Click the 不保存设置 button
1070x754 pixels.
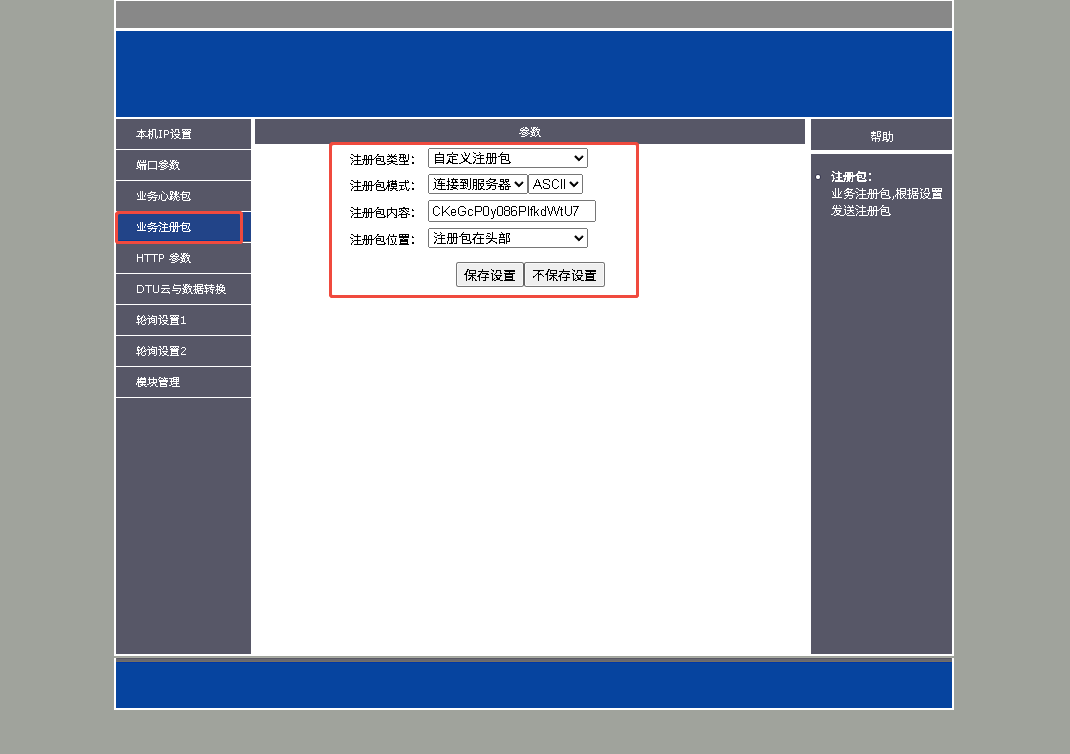[x=564, y=275]
